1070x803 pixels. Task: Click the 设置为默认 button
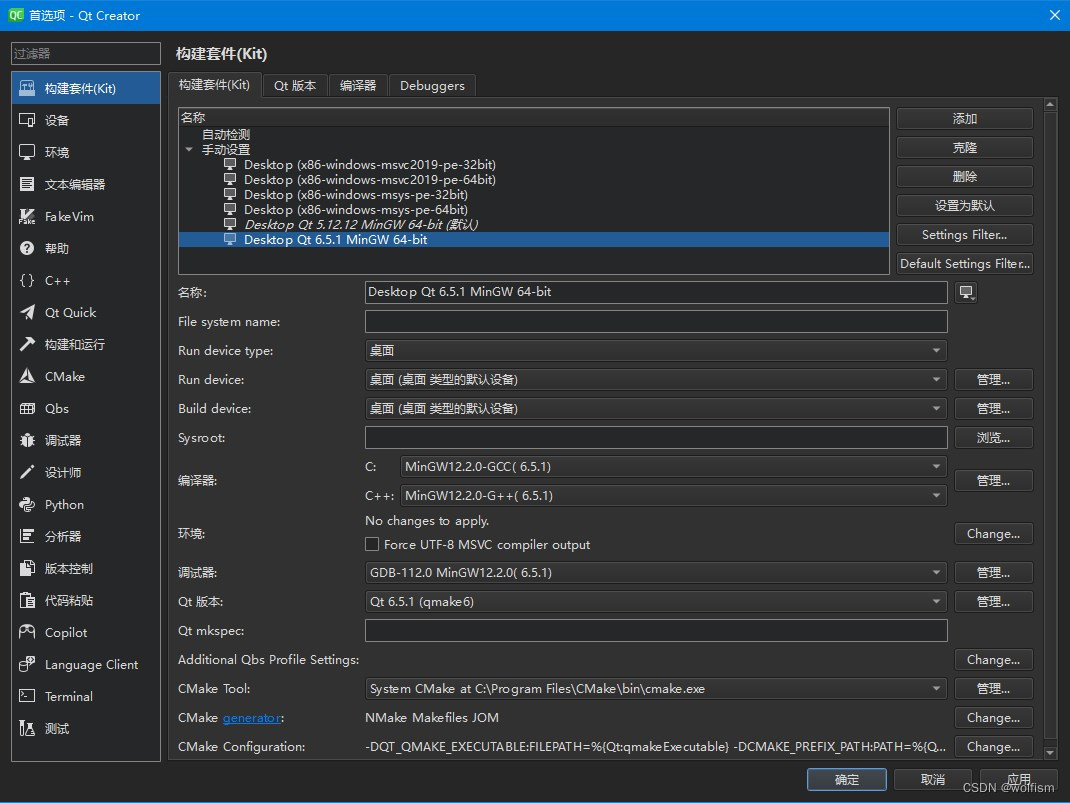pyautogui.click(x=964, y=205)
